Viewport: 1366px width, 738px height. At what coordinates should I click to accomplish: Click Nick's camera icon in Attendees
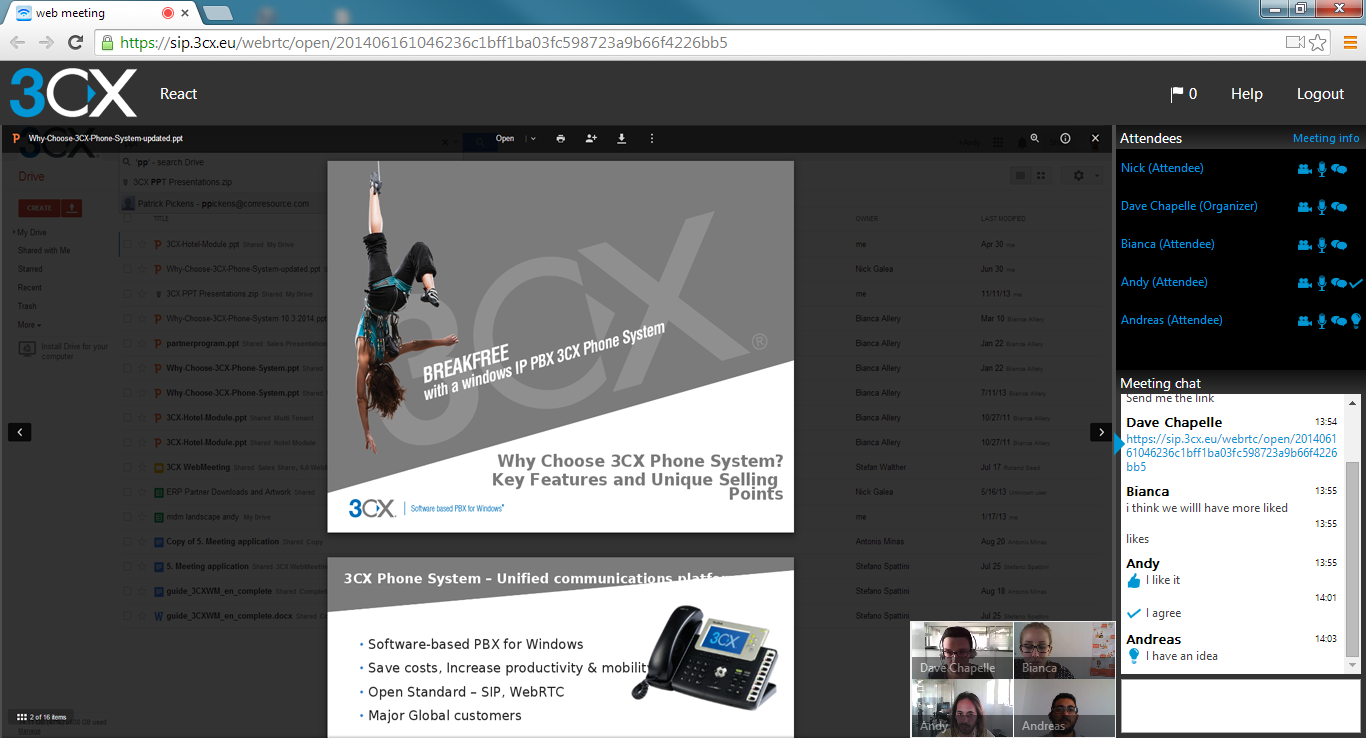pyautogui.click(x=1304, y=169)
